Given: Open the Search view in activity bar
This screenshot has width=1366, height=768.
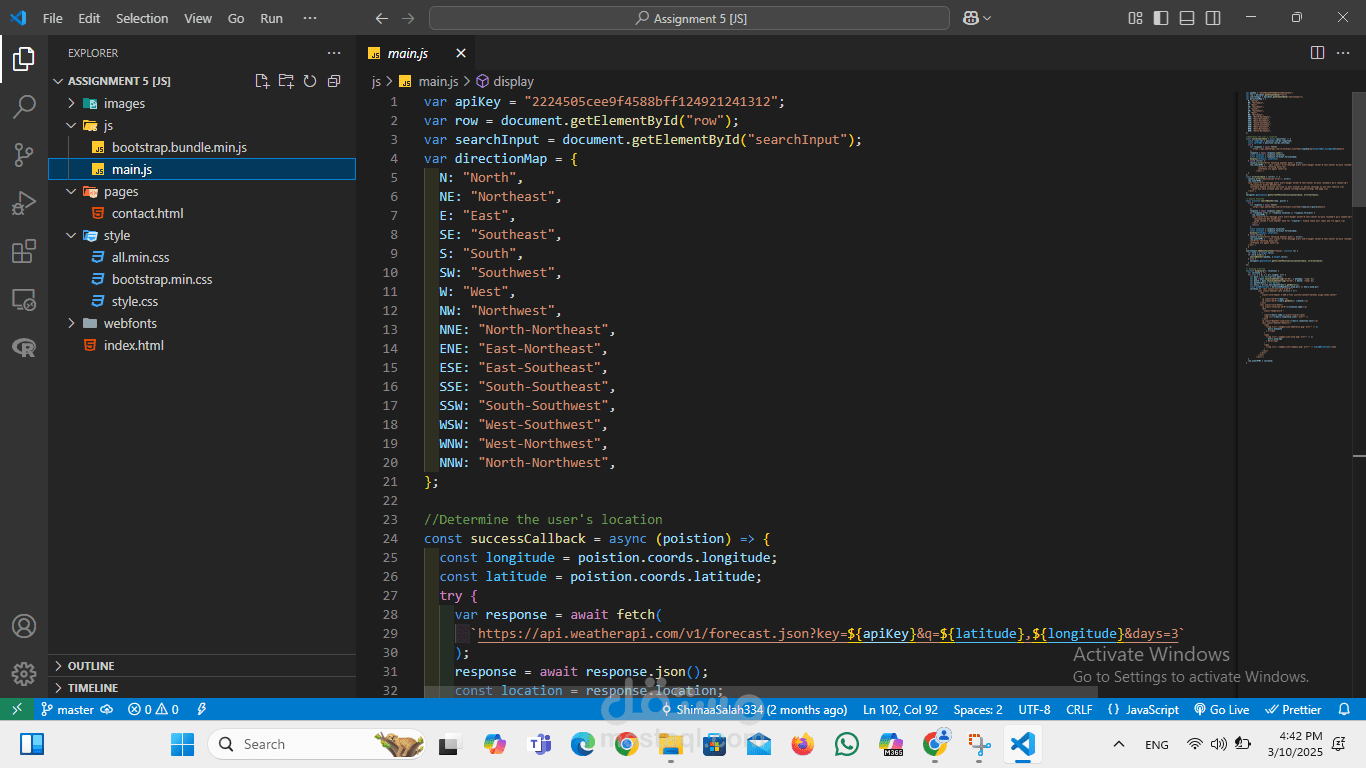Looking at the screenshot, I should pos(24,107).
